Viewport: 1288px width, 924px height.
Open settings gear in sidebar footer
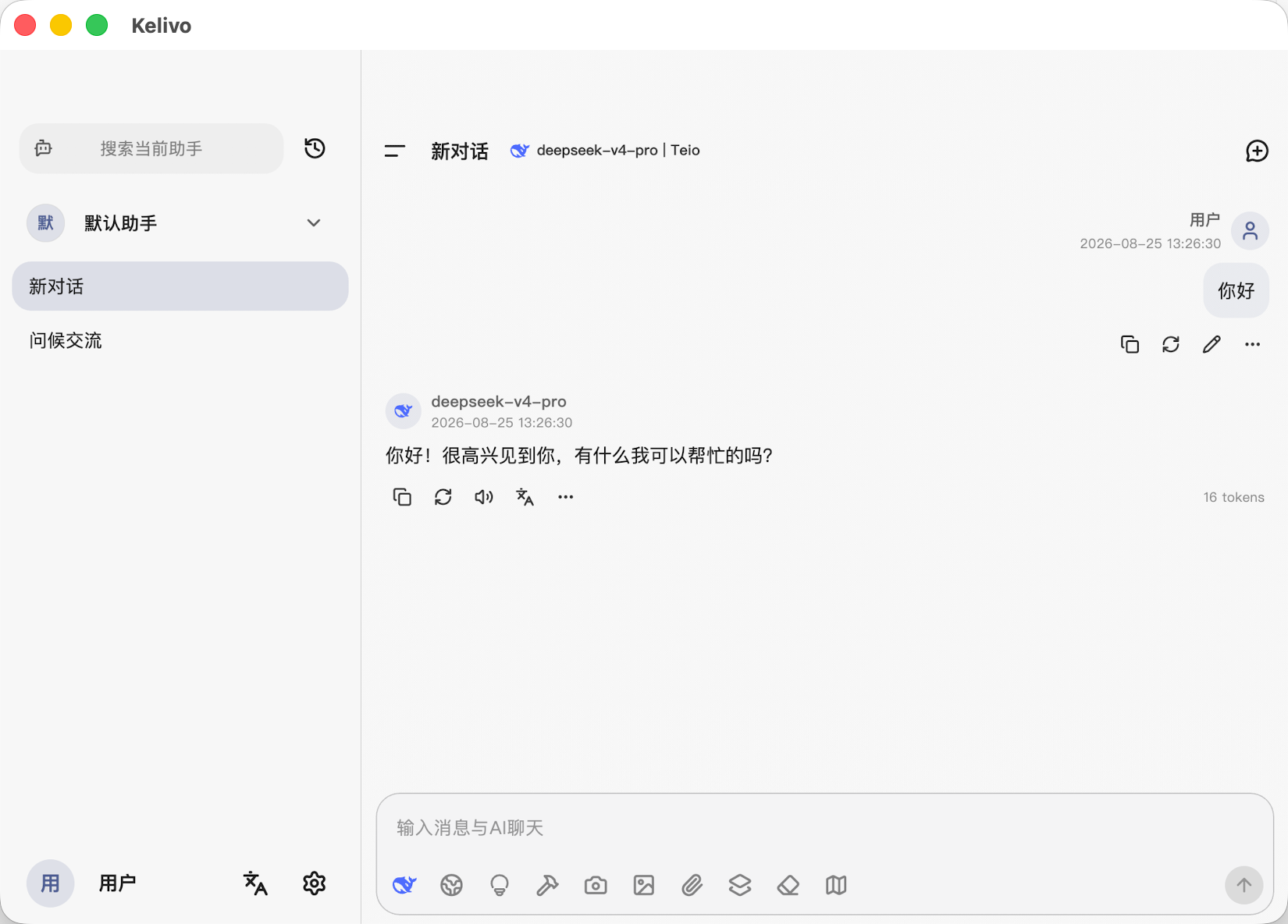pyautogui.click(x=315, y=883)
